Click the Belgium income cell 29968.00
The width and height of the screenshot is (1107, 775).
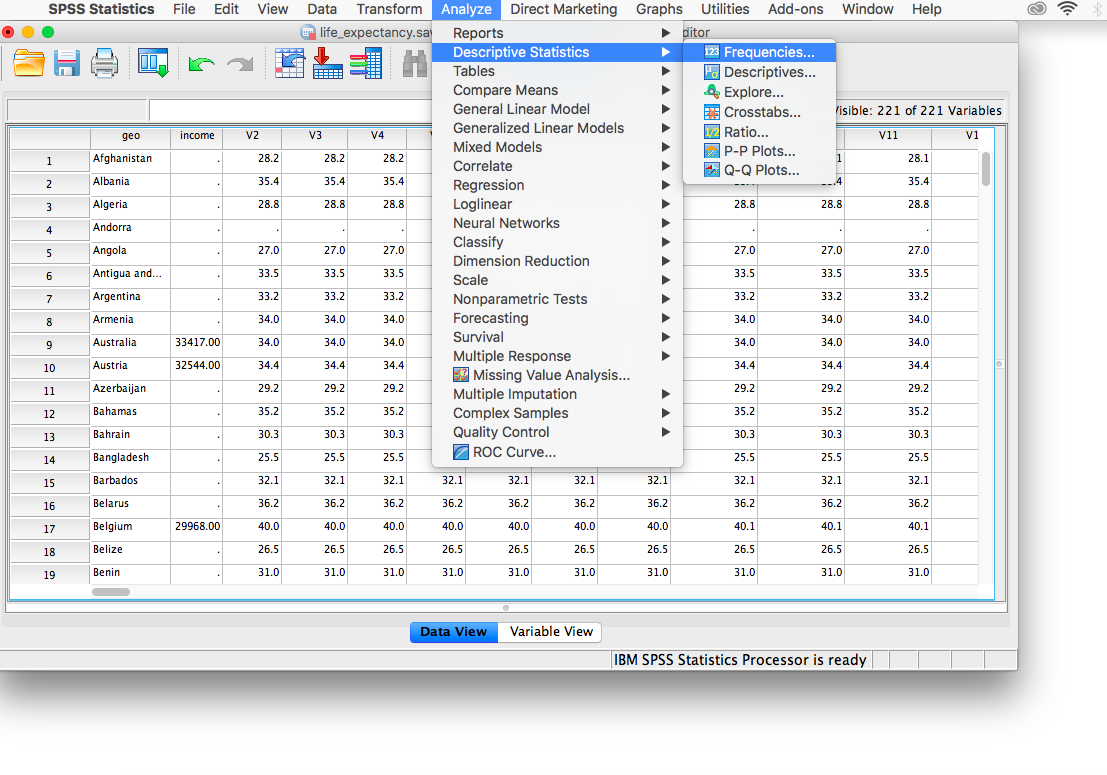click(x=197, y=527)
